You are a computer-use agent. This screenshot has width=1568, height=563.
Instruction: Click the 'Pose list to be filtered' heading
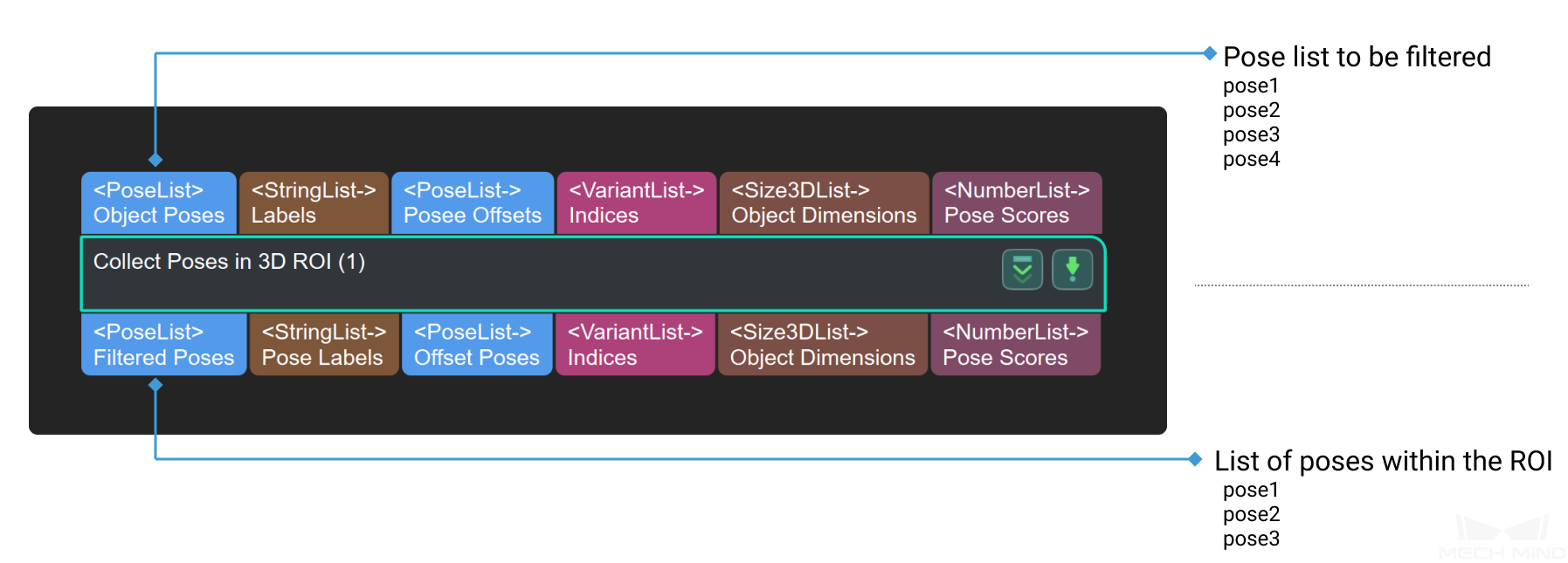(x=1357, y=57)
